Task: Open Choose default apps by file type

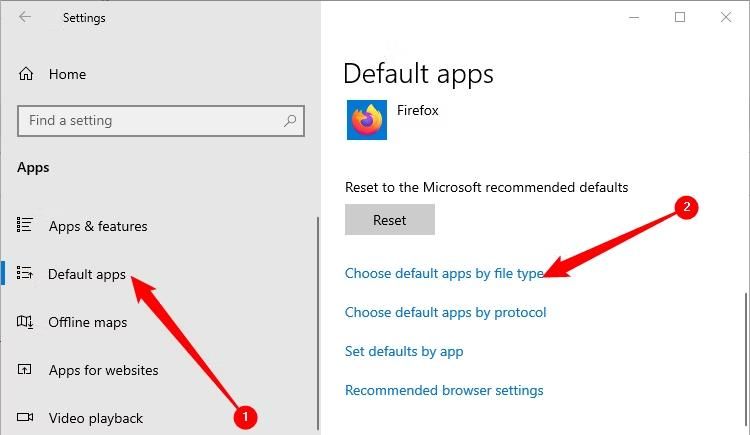Action: (443, 273)
